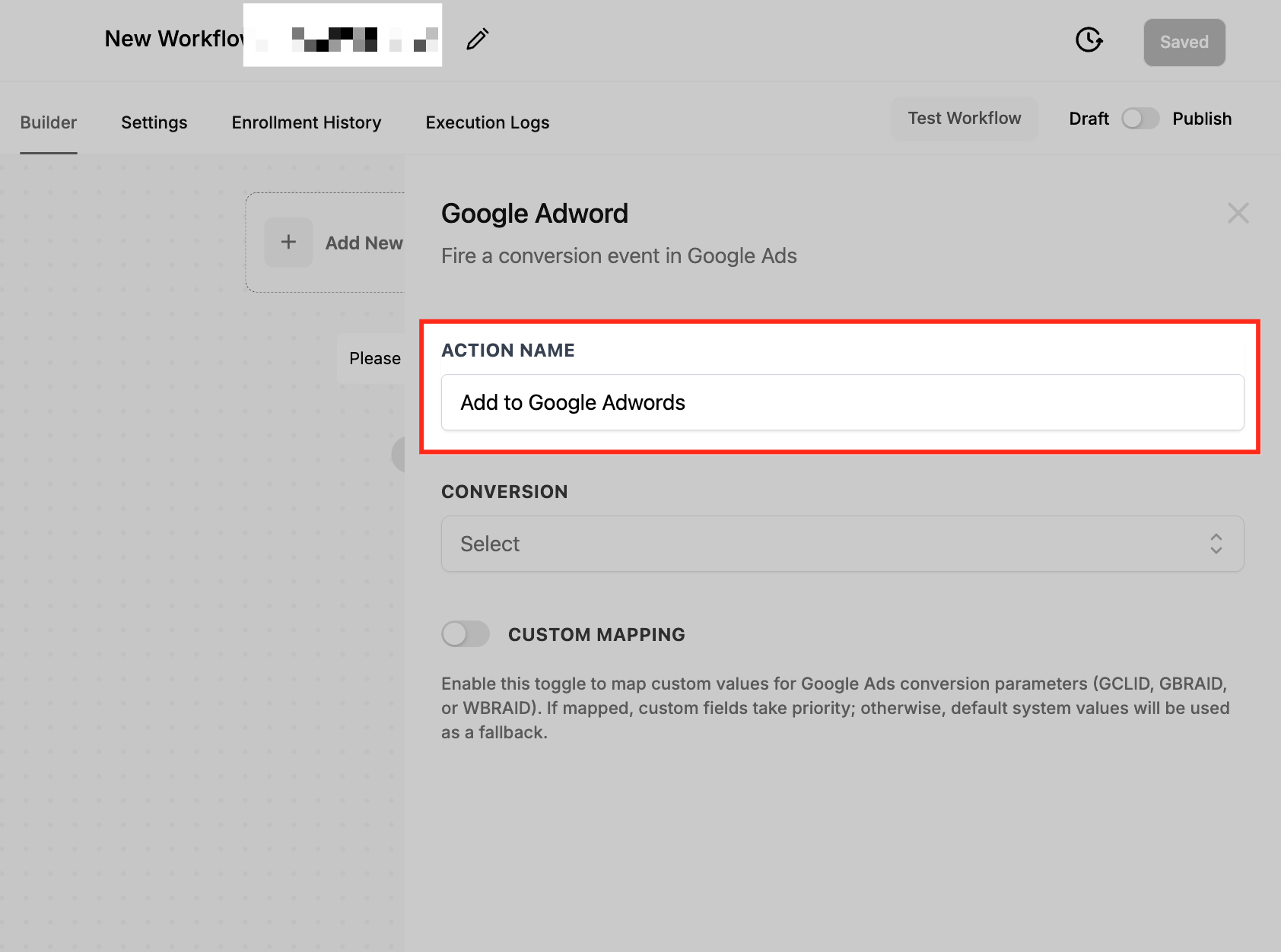Image resolution: width=1281 pixels, height=952 pixels.
Task: Toggle the Draft/Publish switch
Action: click(1140, 119)
